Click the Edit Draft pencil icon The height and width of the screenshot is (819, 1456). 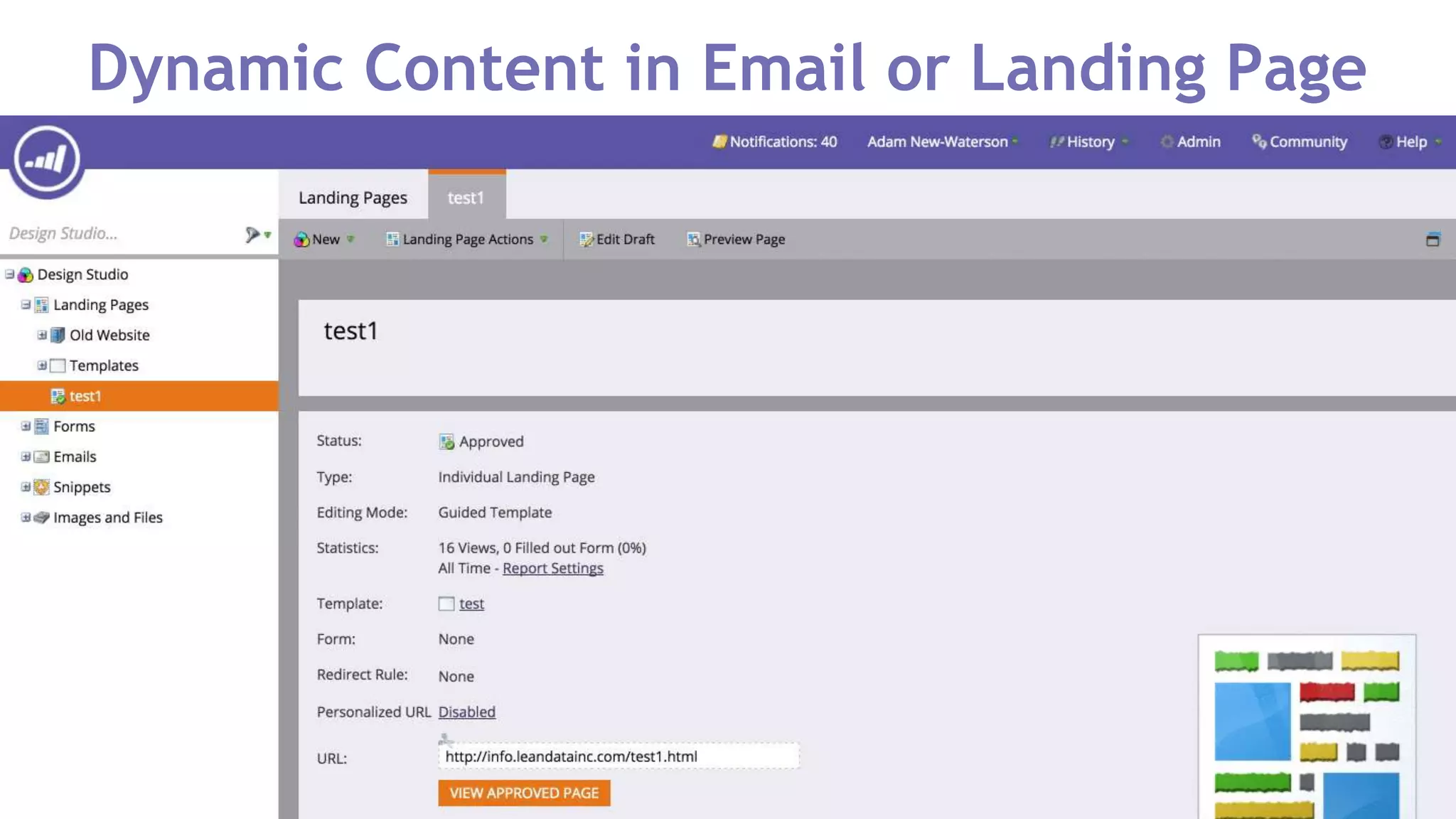(x=586, y=240)
